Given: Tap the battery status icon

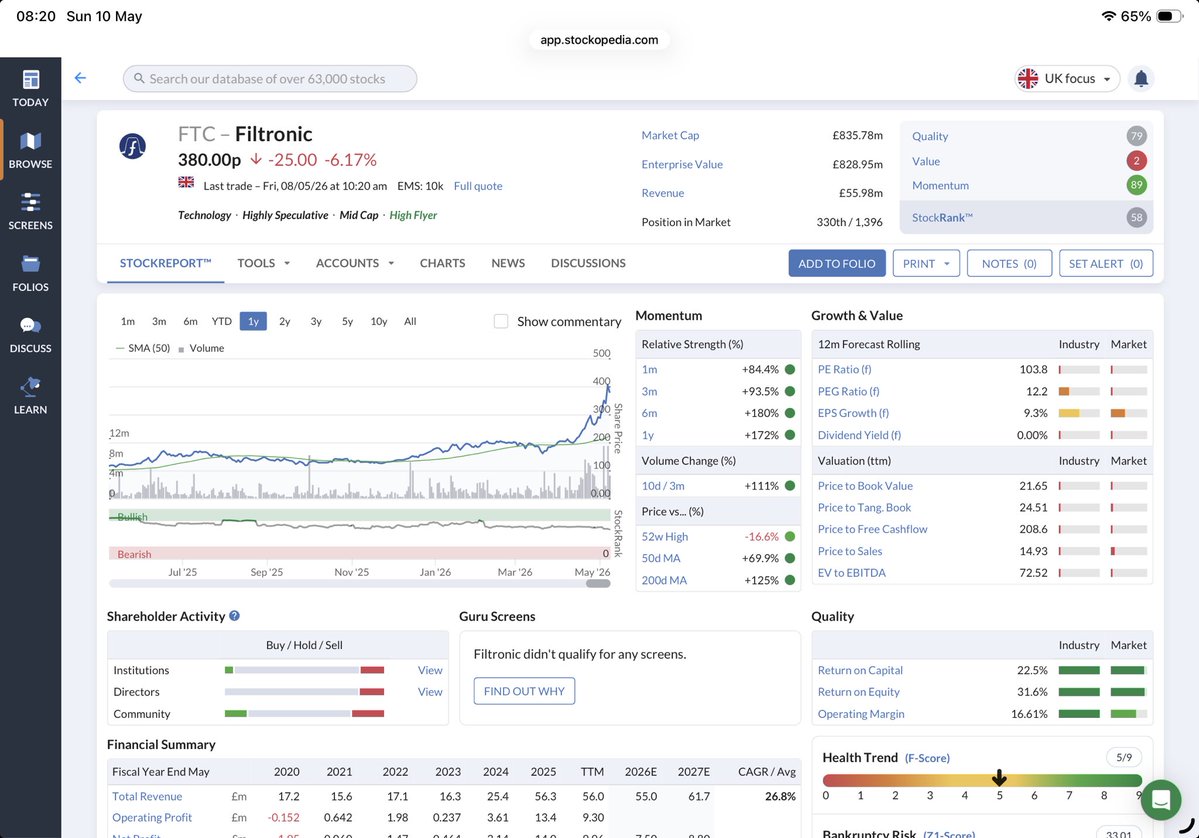Looking at the screenshot, I should click(x=1170, y=16).
